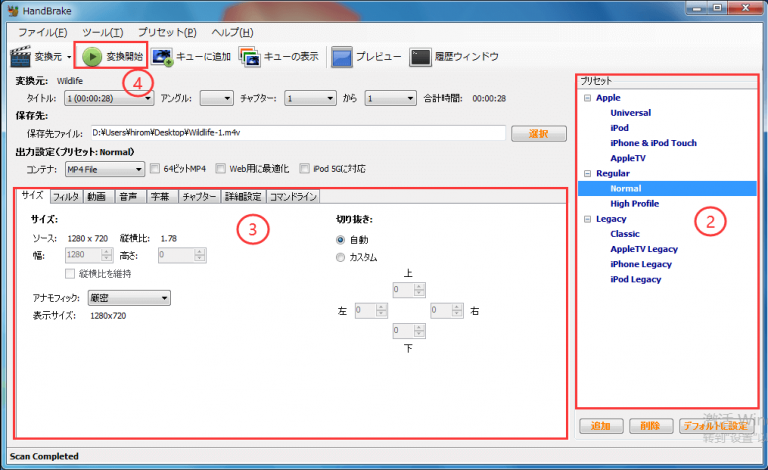The image size is (768, 470).
Task: Click the 選択 browse button
Action: tap(539, 134)
